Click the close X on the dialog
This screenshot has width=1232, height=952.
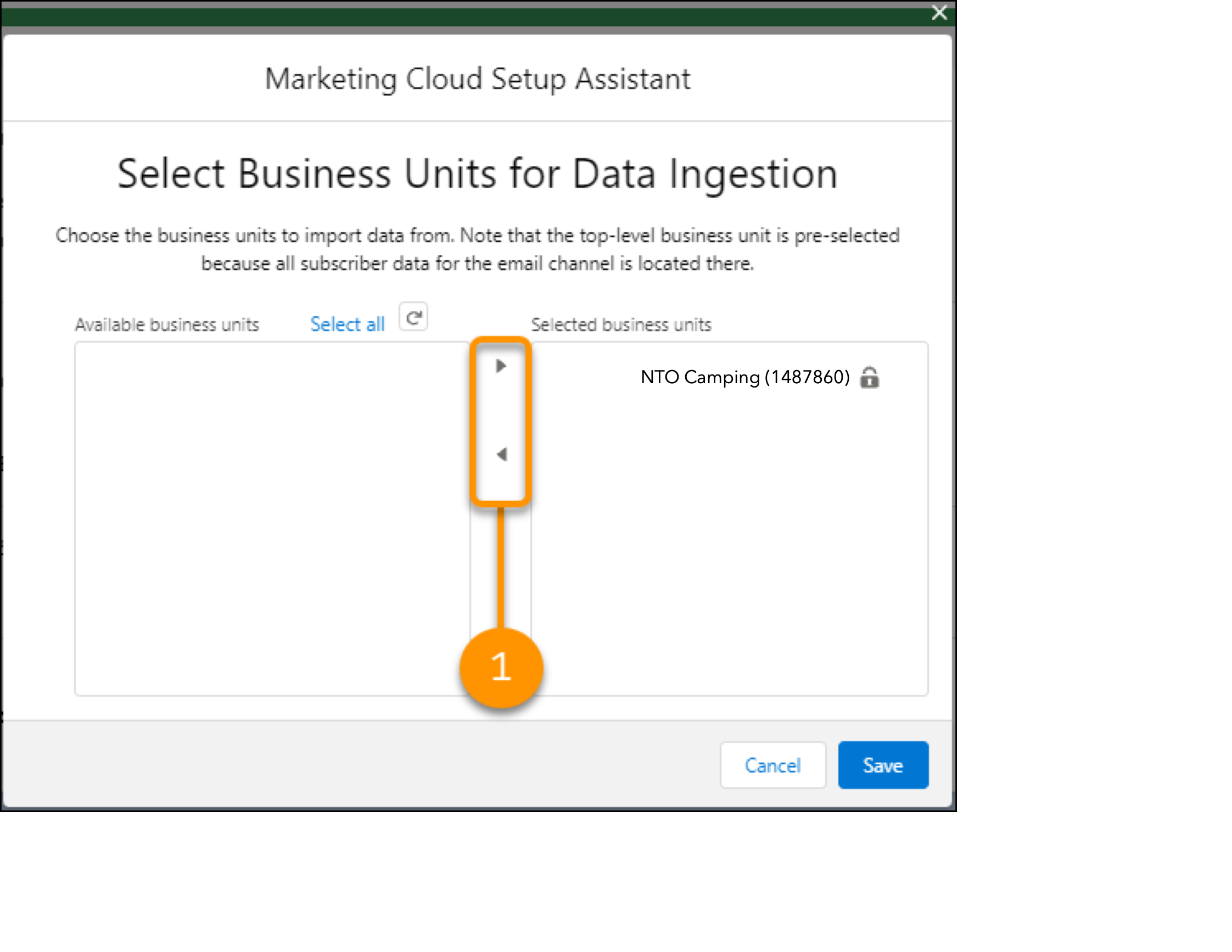click(939, 13)
